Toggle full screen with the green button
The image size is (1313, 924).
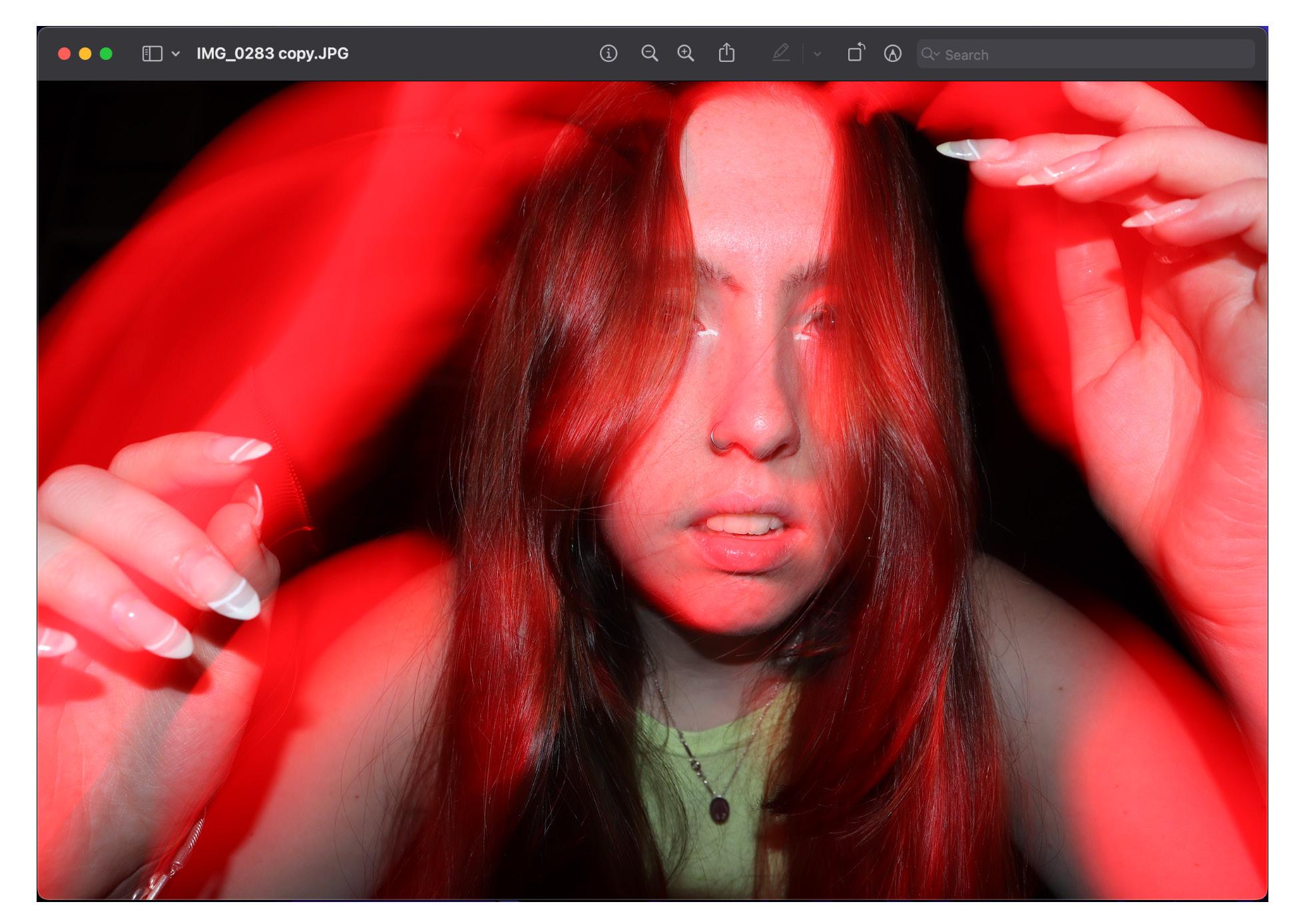[x=106, y=53]
